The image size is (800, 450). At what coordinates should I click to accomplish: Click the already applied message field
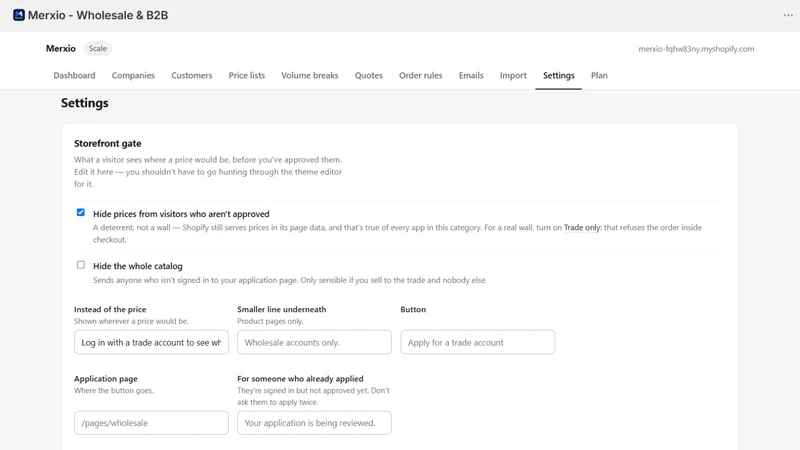click(314, 423)
